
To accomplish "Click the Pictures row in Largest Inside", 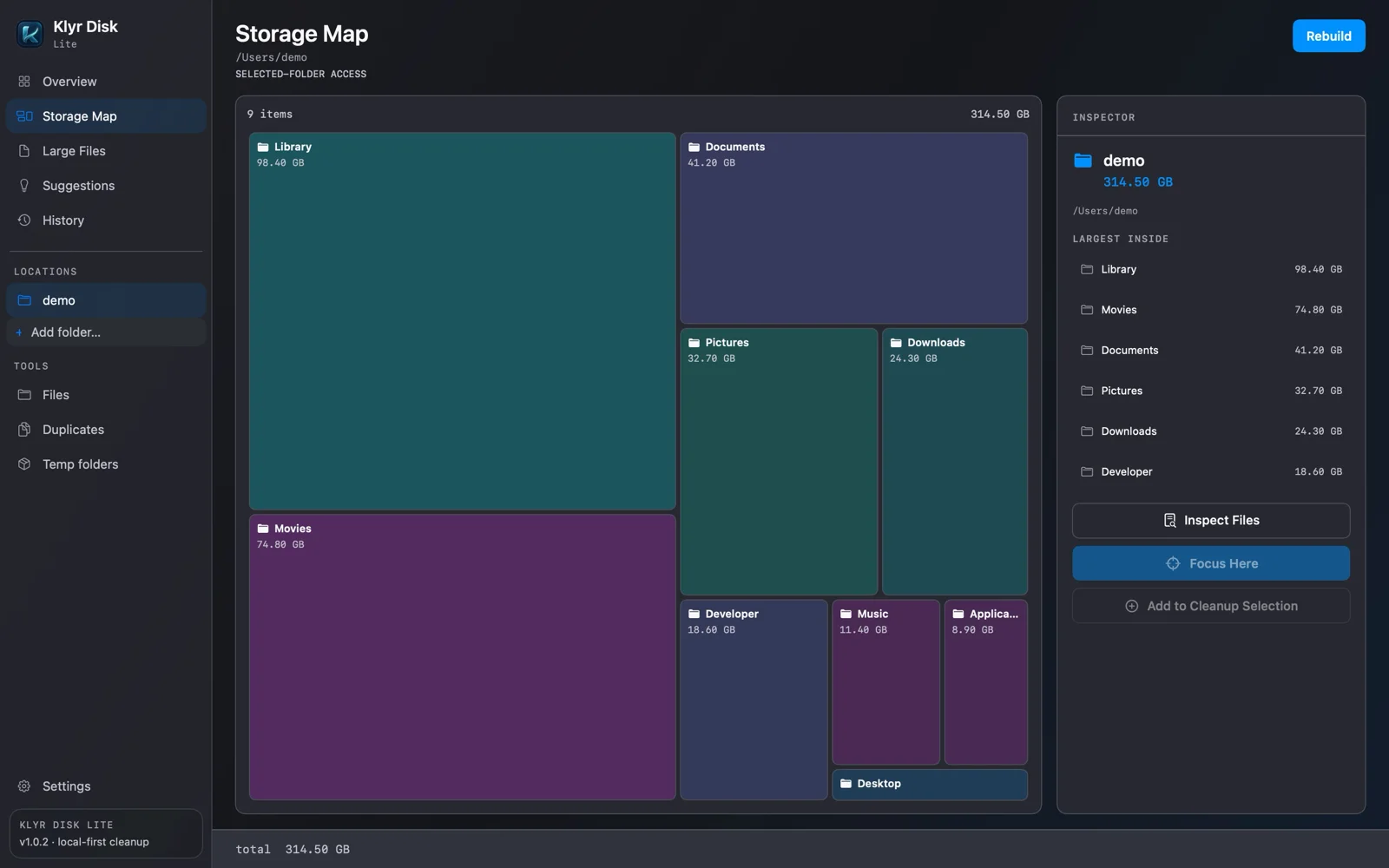I will pos(1211,391).
